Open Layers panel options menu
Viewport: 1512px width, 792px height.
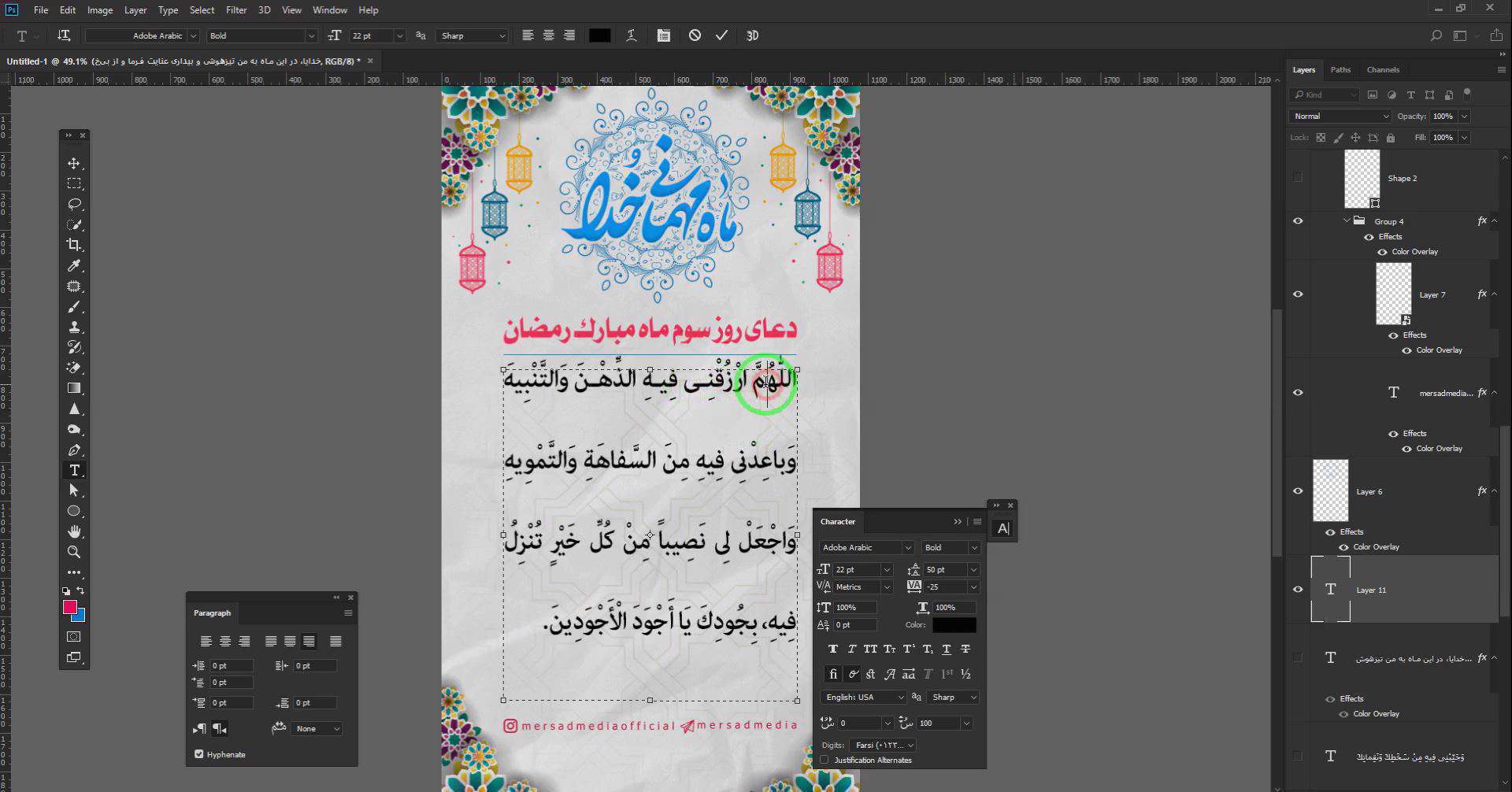click(x=1501, y=70)
